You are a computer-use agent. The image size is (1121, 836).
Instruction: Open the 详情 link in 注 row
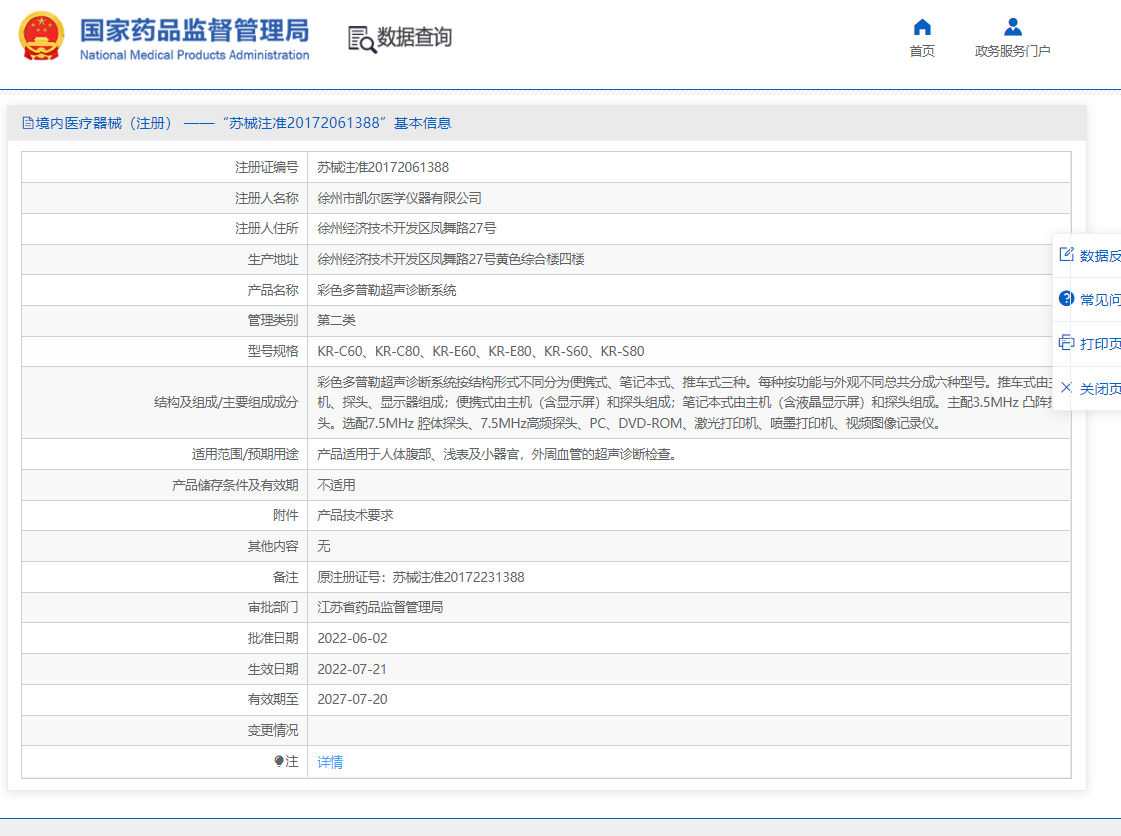click(x=330, y=762)
